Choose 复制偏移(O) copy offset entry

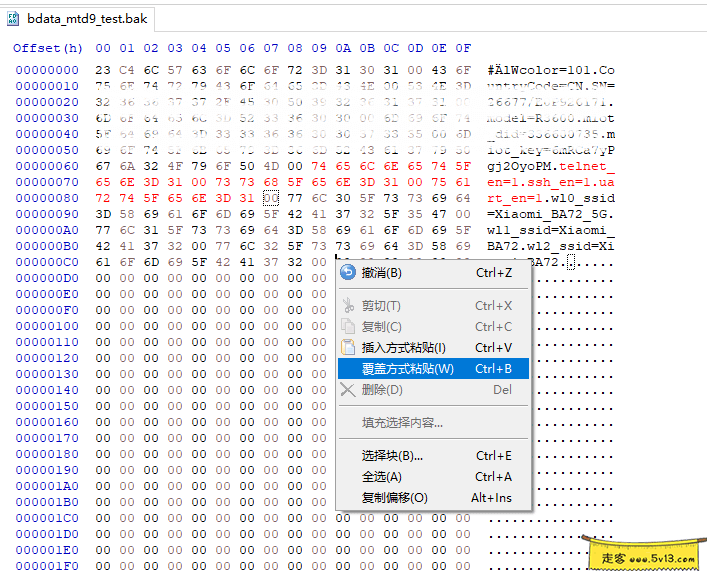(x=433, y=497)
